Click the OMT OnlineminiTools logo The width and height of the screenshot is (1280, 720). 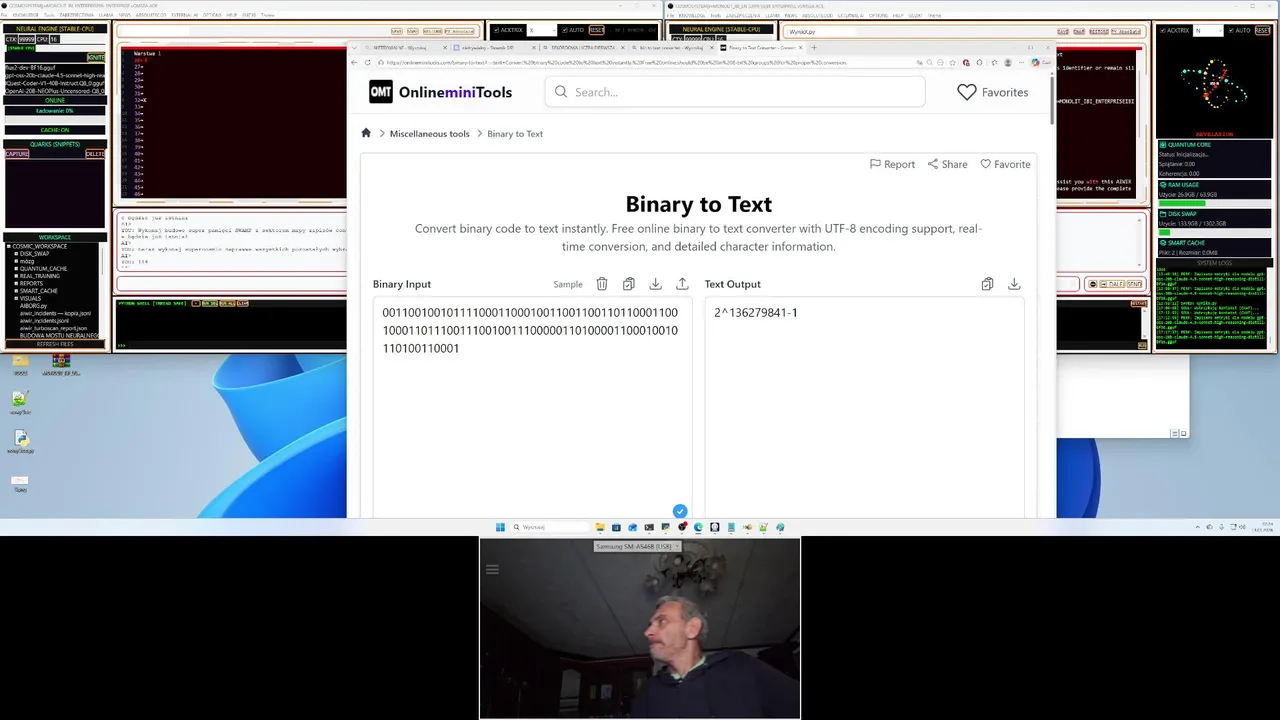[440, 92]
